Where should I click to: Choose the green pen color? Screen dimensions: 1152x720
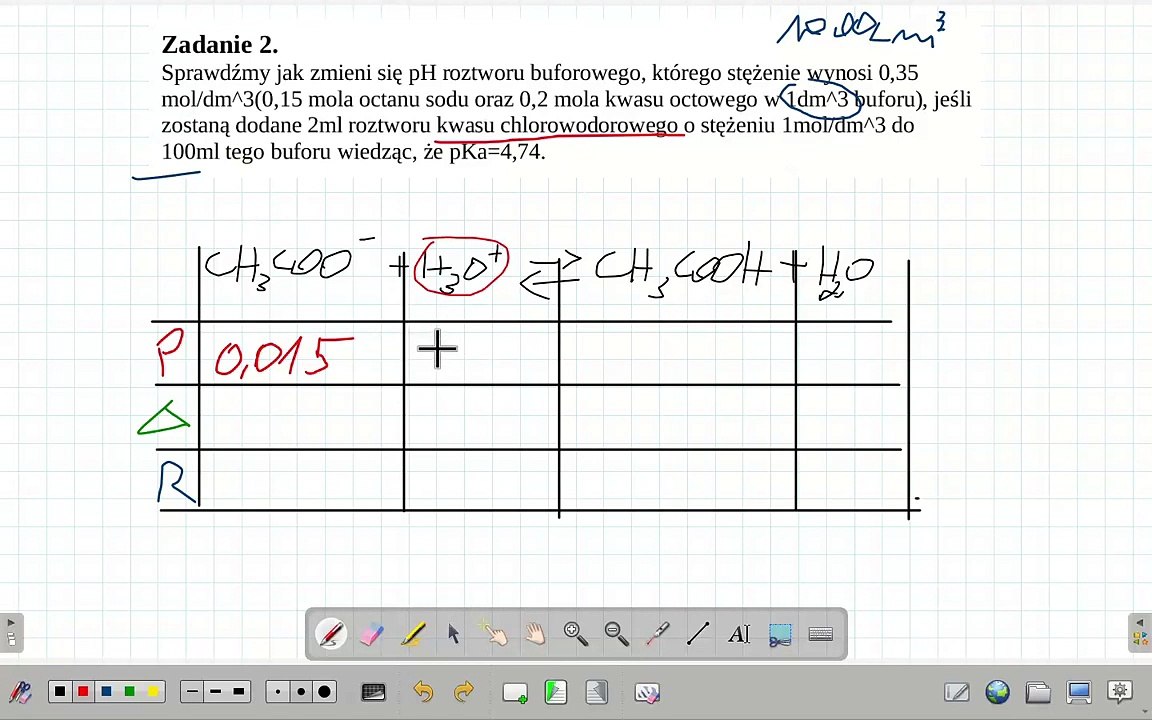(x=130, y=691)
